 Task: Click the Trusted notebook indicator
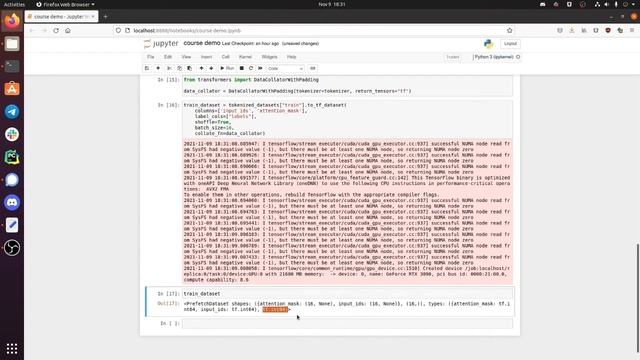pos(453,57)
